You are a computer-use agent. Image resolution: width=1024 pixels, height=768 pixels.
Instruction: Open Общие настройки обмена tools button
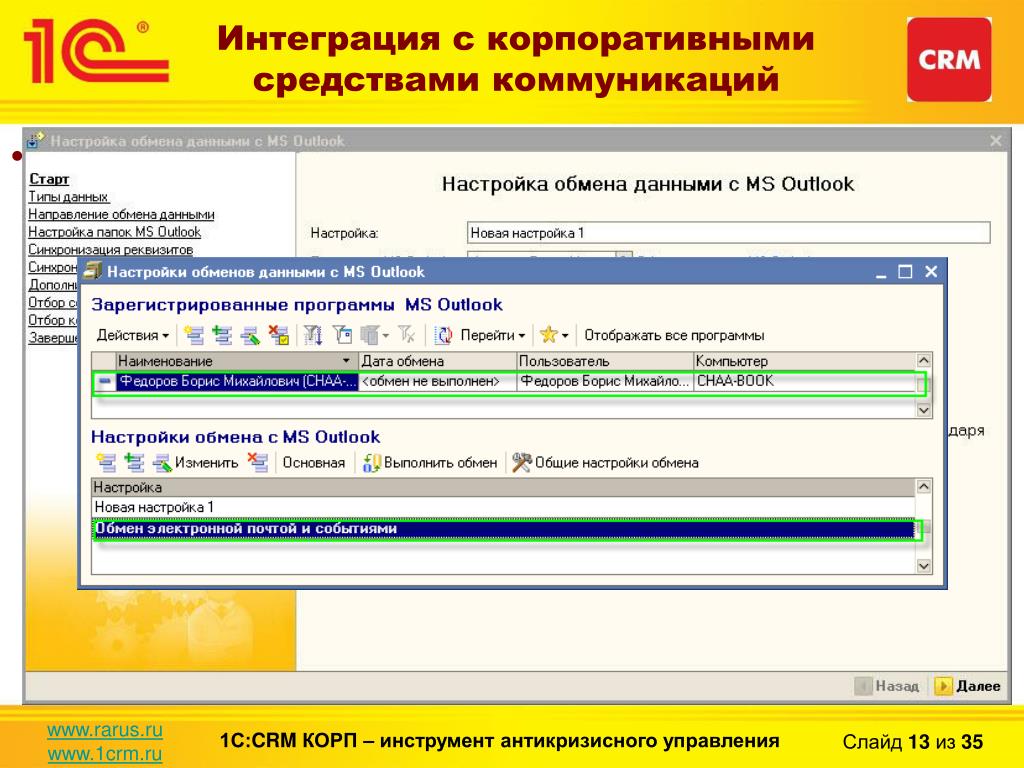click(x=605, y=462)
